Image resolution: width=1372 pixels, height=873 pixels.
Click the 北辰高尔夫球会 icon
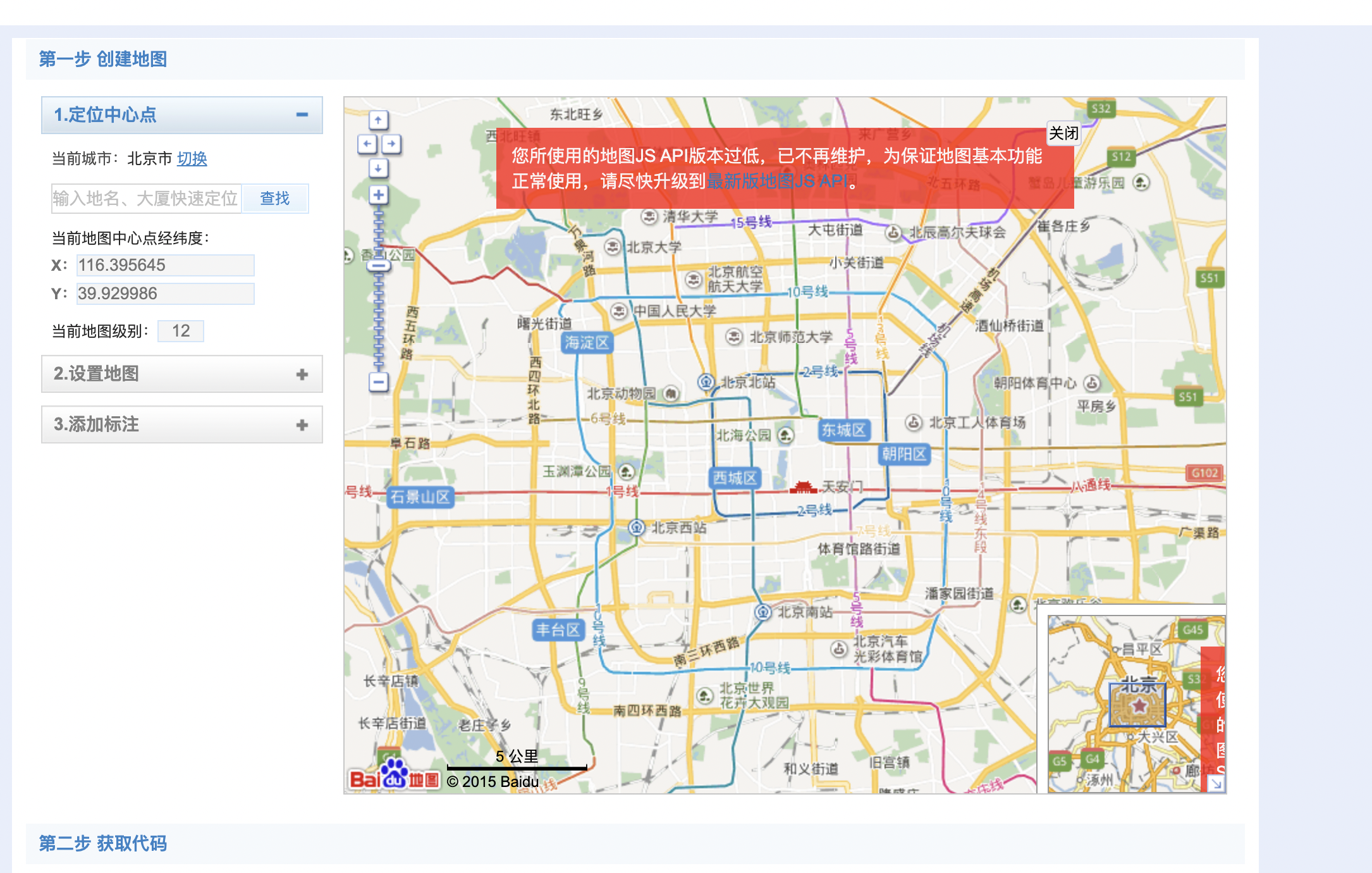893,232
